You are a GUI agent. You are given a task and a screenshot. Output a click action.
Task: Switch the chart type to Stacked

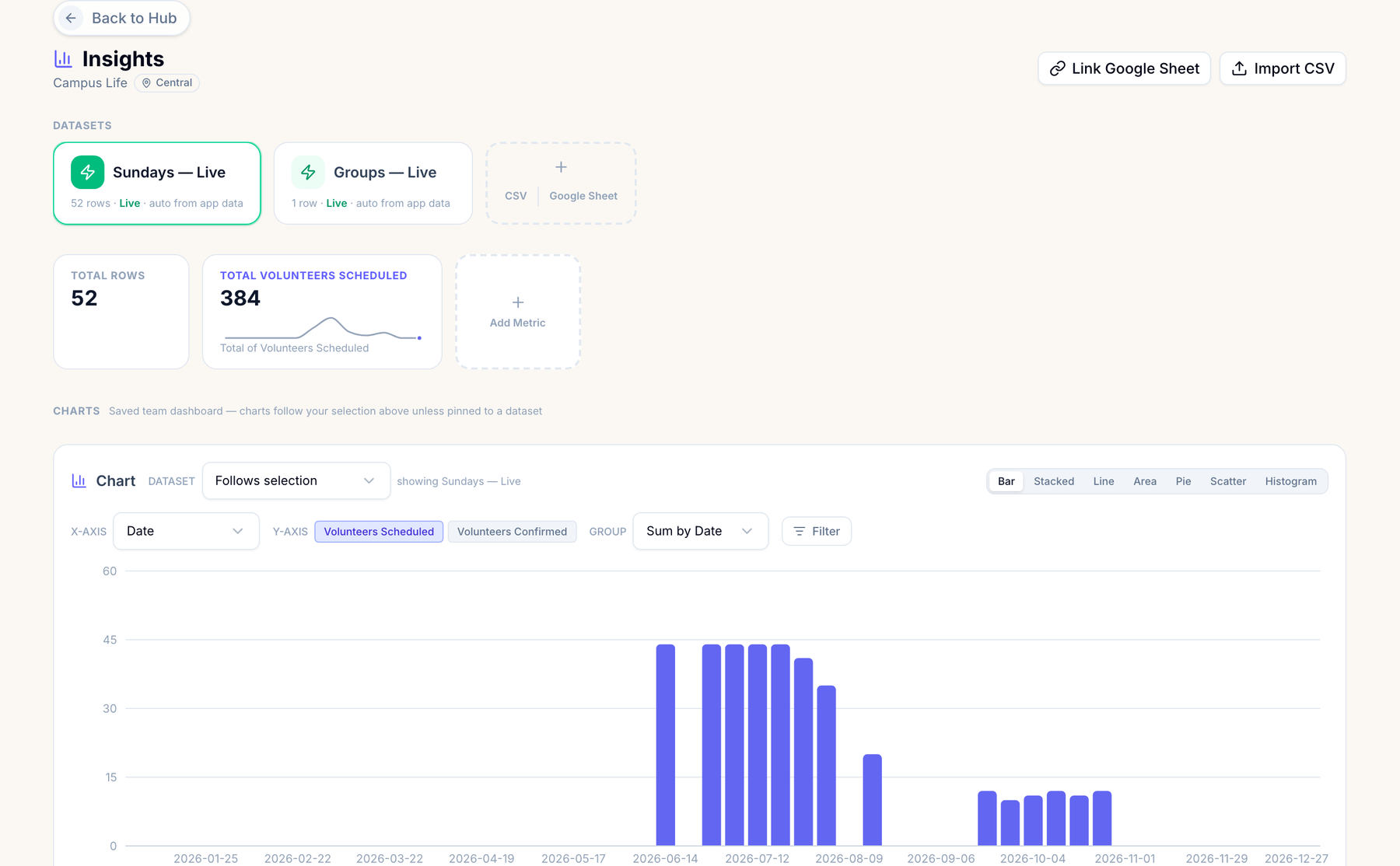tap(1054, 481)
